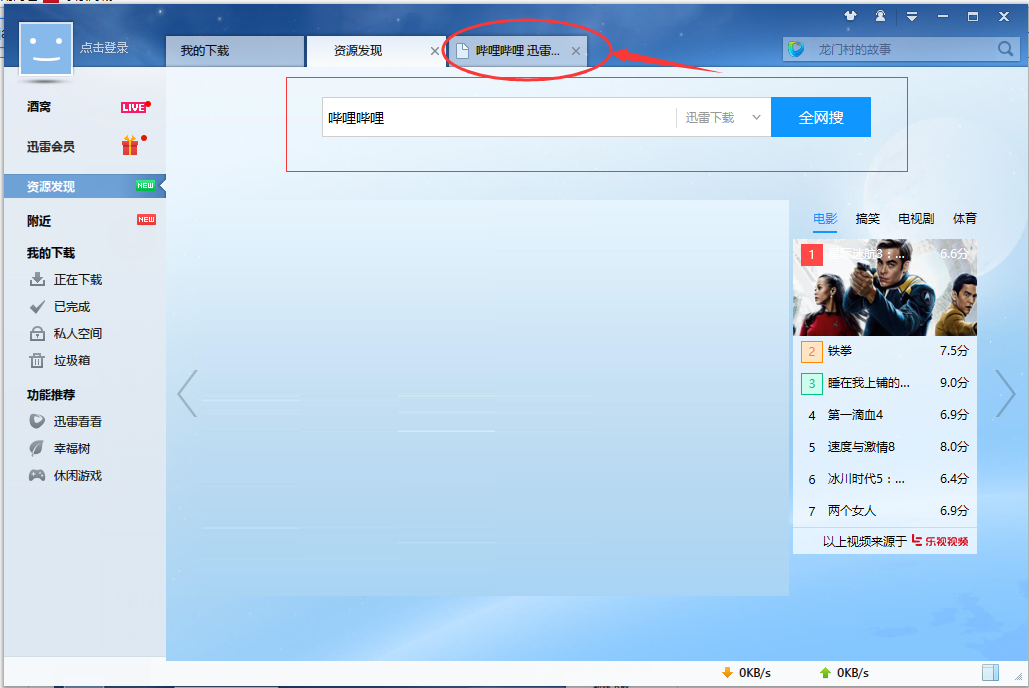This screenshot has height=688, width=1029.
Task: Click the 已完成 checkmark icon
Action: (x=37, y=307)
